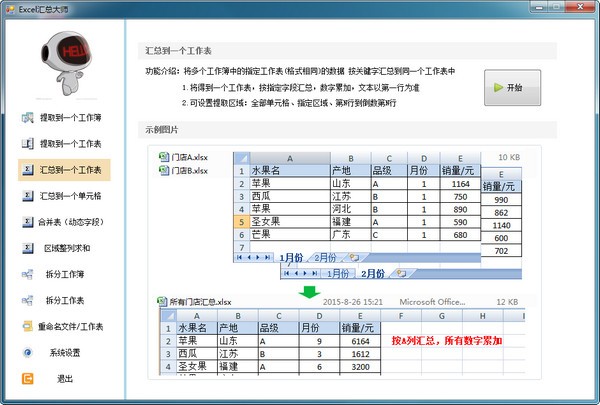This screenshot has width=600, height=405.
Task: Choose 退出 to quit the application
Action: [x=65, y=378]
